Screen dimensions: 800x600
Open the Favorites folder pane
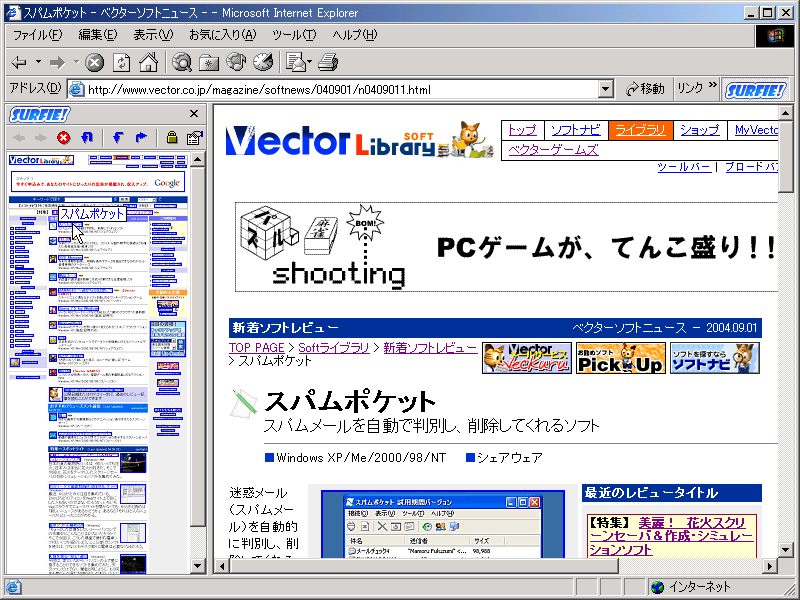click(x=209, y=63)
